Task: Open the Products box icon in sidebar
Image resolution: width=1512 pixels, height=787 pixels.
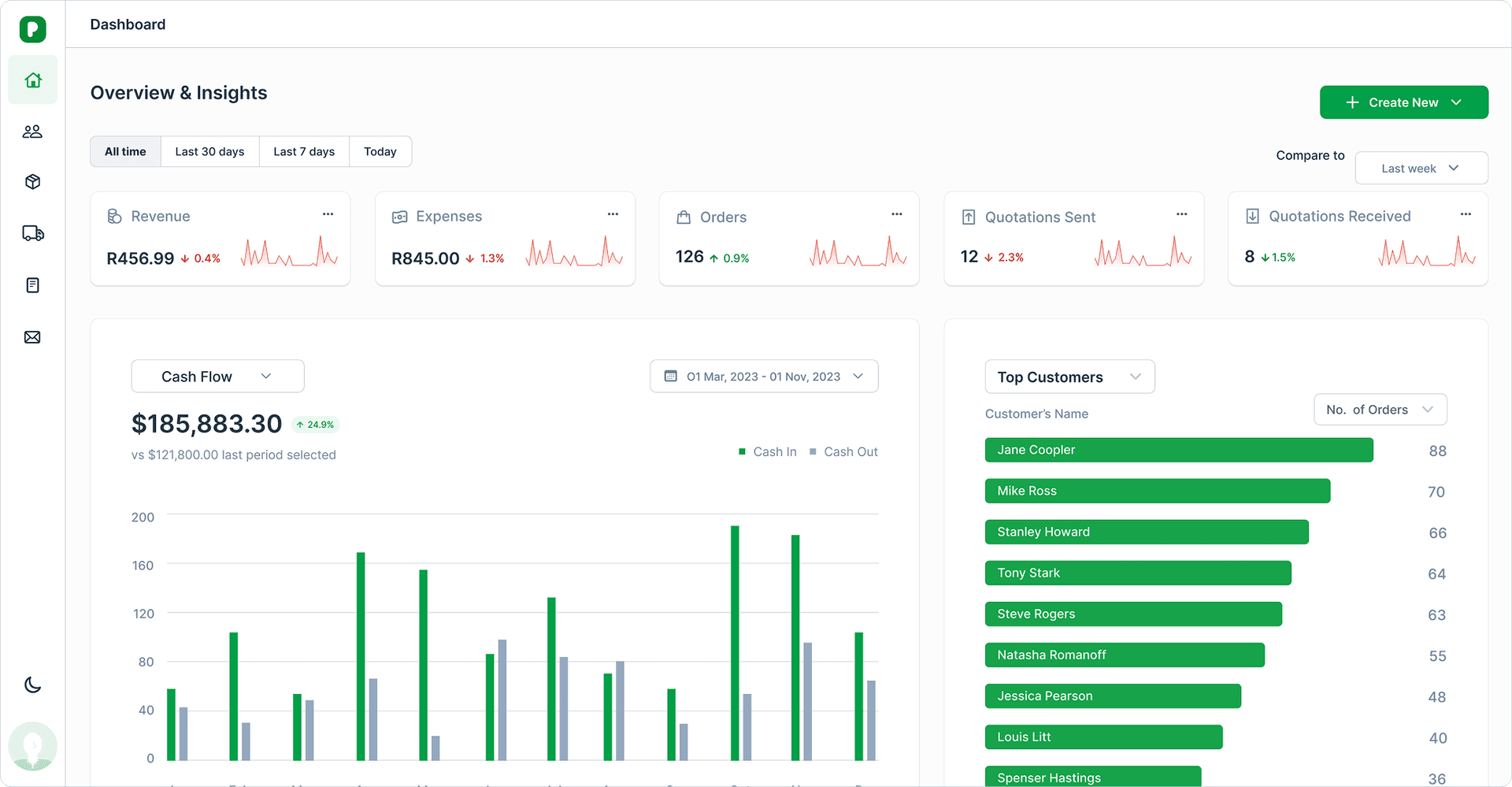Action: point(32,182)
